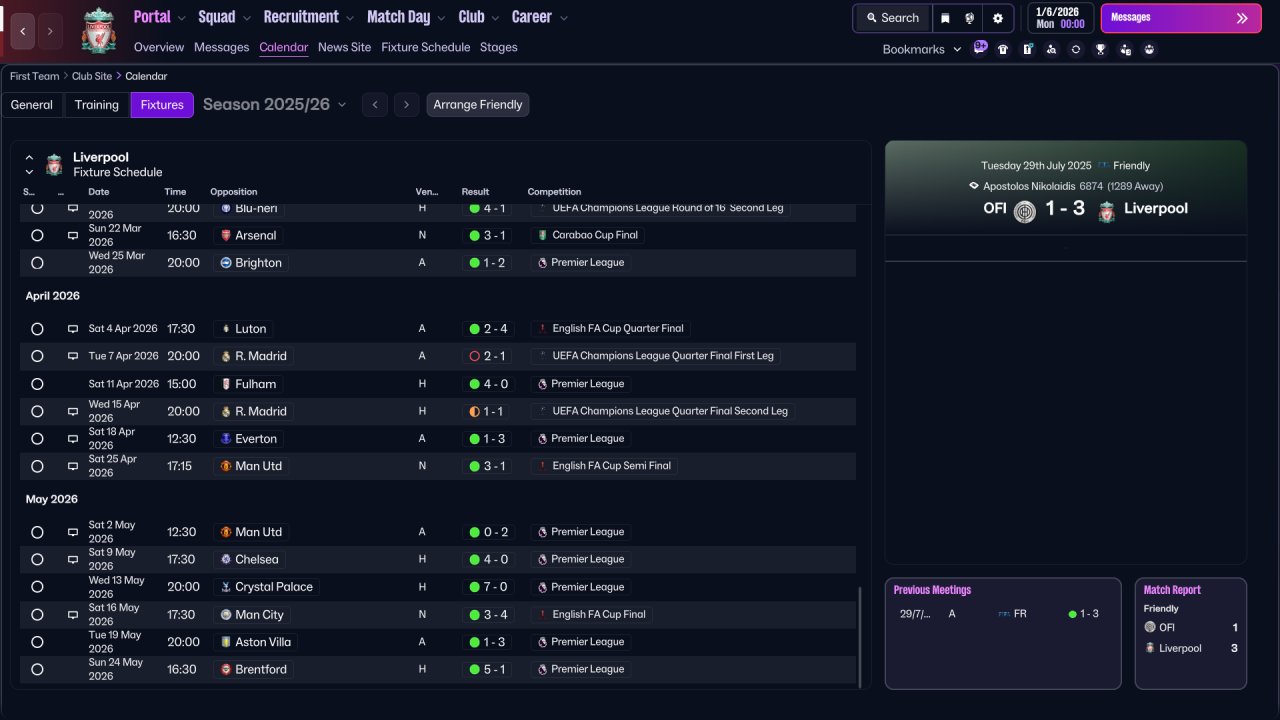Click the trophy bookmark shortcut icon

[1101, 49]
